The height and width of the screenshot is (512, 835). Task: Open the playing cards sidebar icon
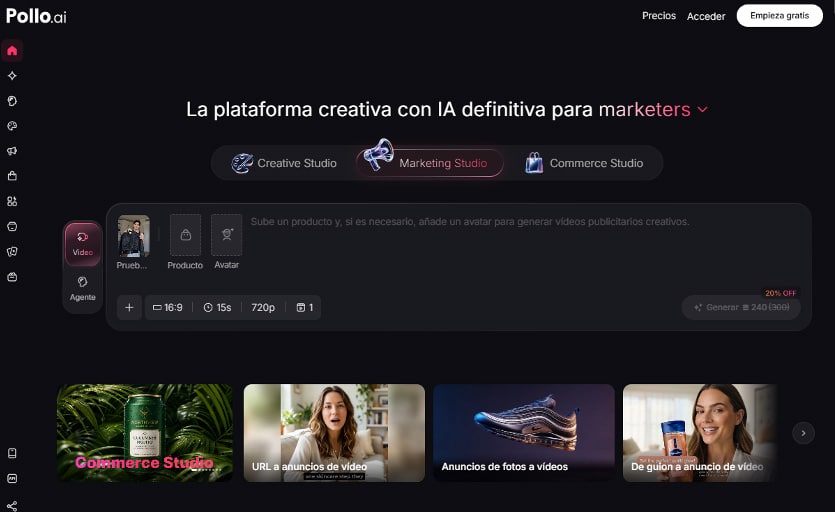click(x=12, y=251)
